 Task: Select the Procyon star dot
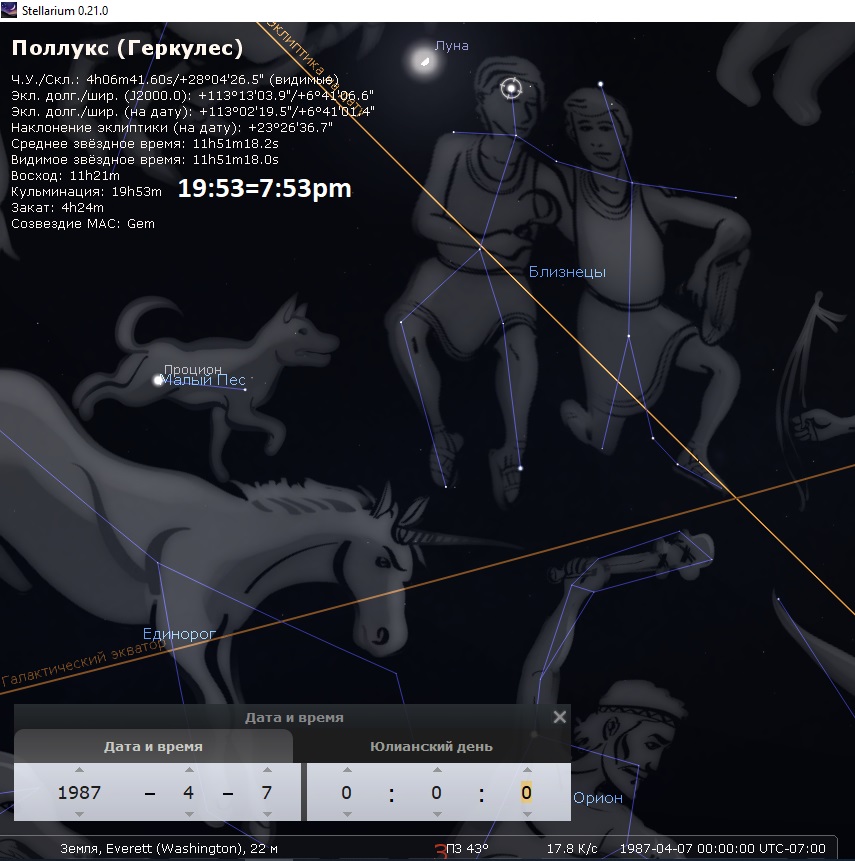point(158,380)
